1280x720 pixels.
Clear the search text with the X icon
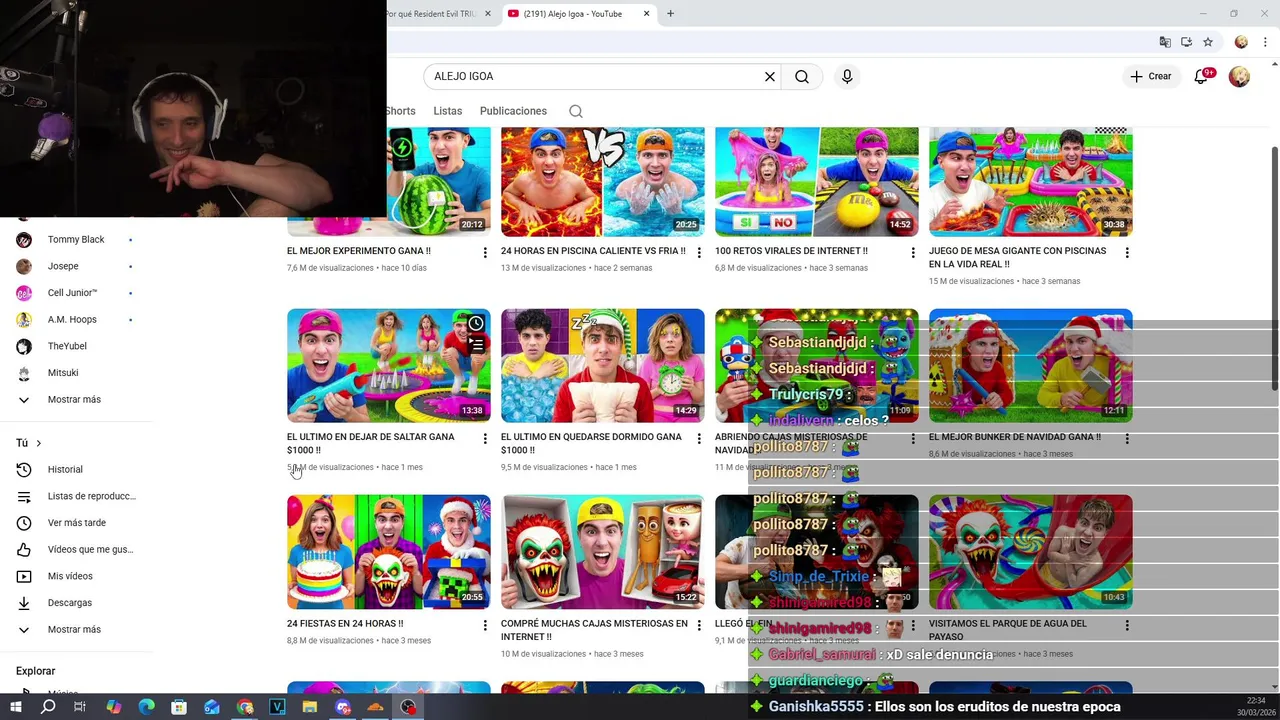pos(770,76)
